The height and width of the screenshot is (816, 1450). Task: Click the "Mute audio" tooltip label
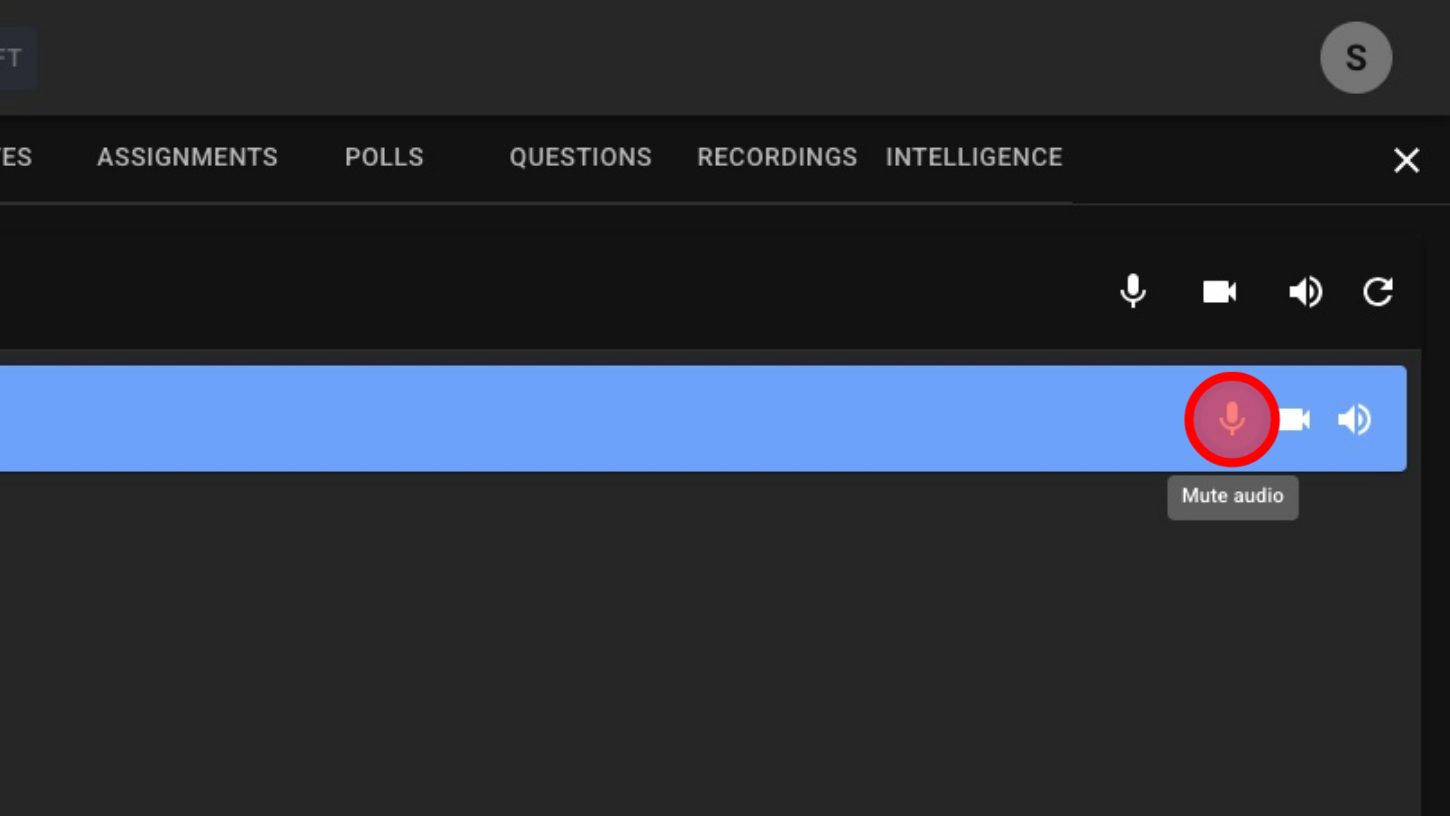point(1232,496)
